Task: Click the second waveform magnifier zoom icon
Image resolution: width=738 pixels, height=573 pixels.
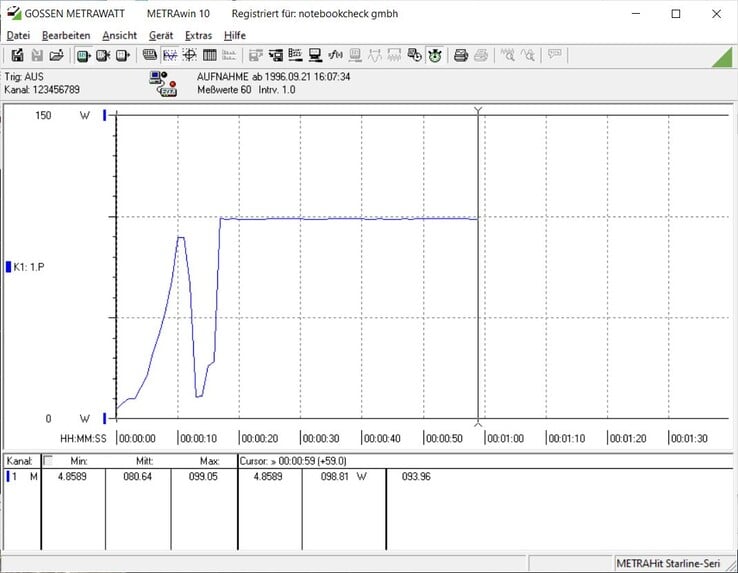Action: (528, 56)
